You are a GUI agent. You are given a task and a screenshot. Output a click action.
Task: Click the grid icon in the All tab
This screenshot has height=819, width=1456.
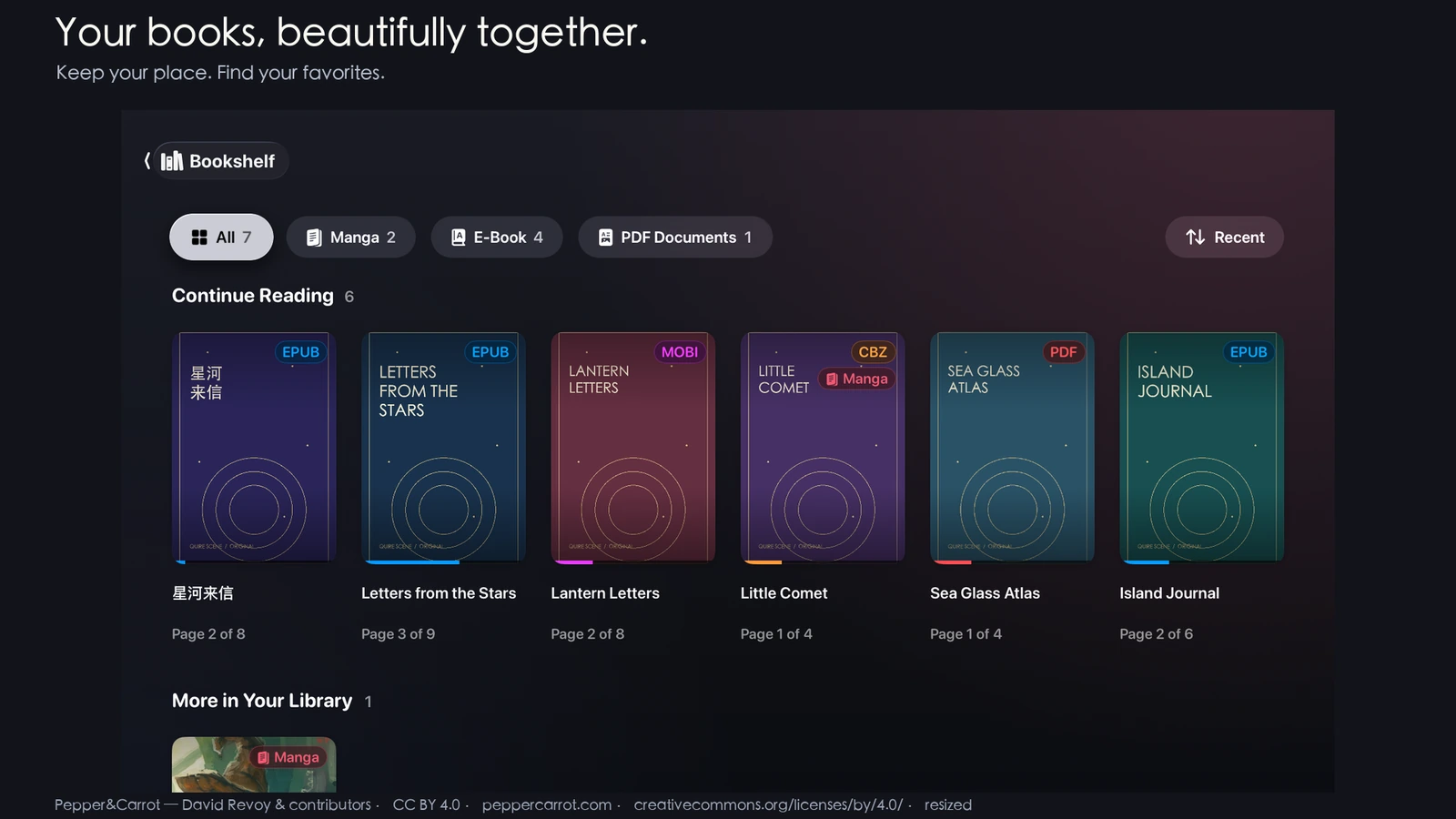(199, 238)
